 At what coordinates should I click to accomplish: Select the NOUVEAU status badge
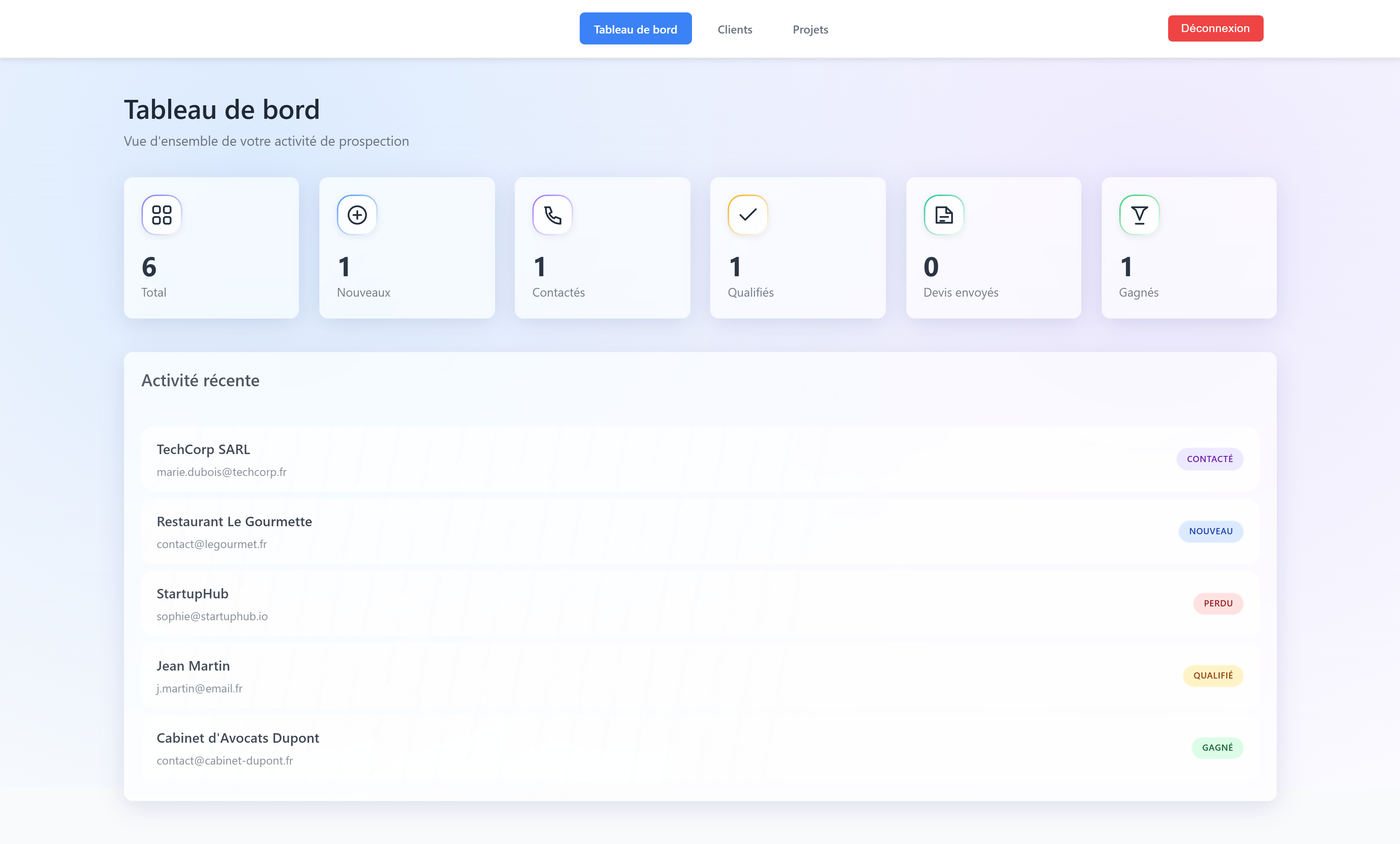[x=1211, y=531]
